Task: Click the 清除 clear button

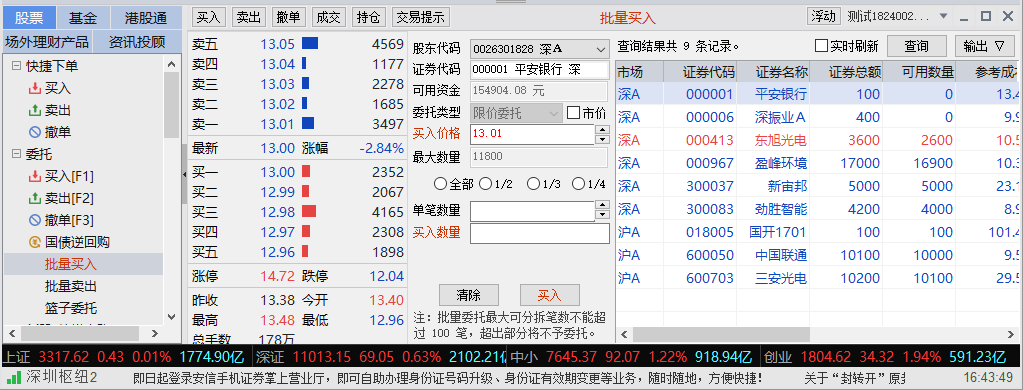Action: coord(468,295)
